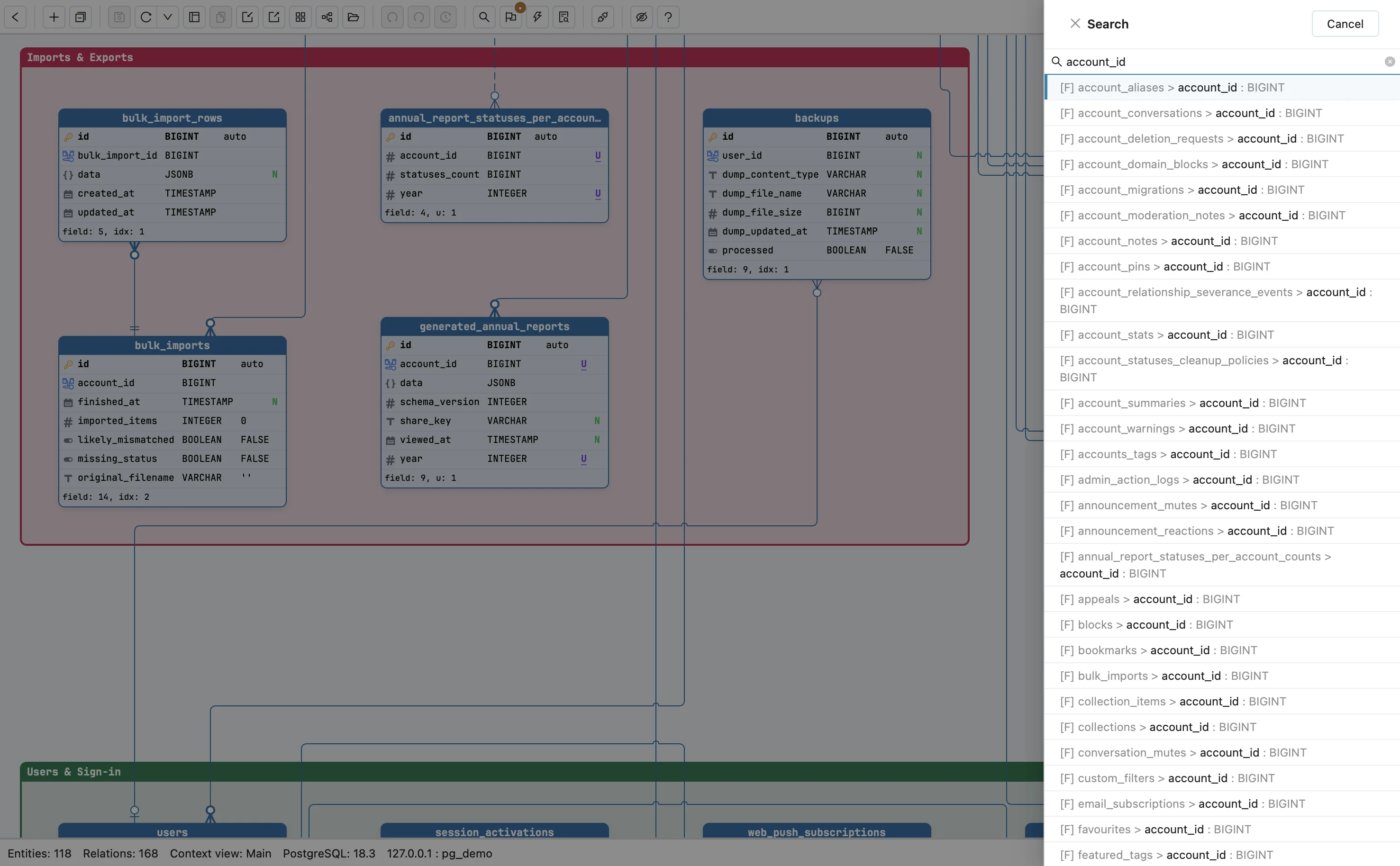Select the featured_tags > account_id result
1400x866 pixels.
click(1222, 855)
